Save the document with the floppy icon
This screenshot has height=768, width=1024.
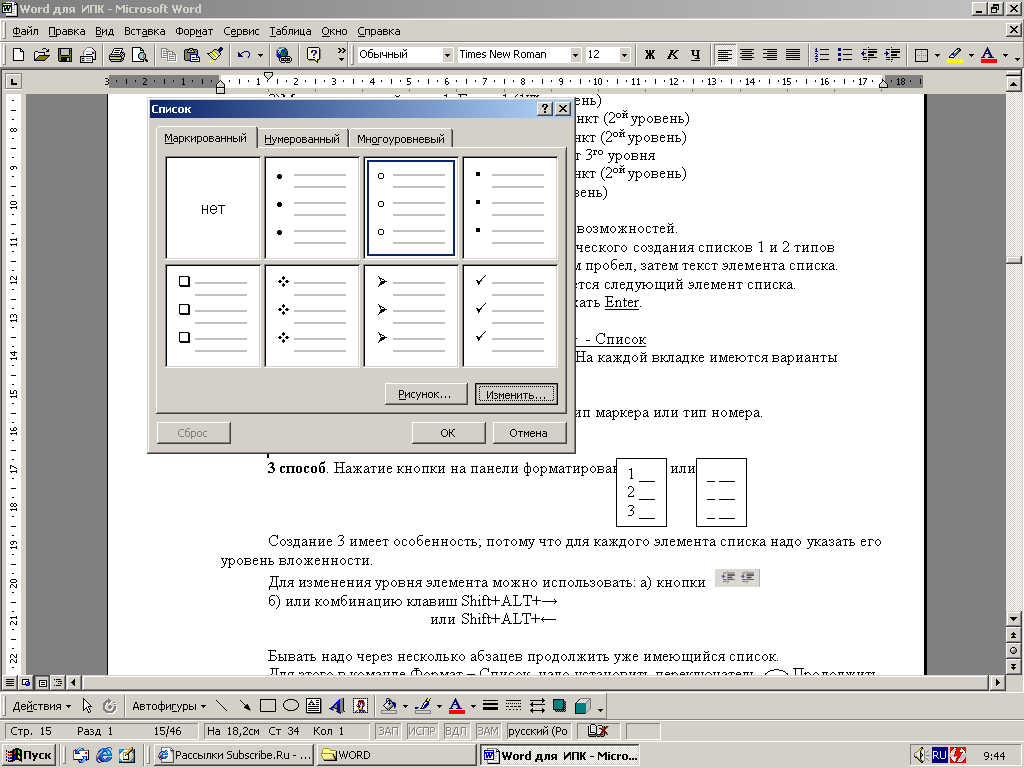[65, 55]
